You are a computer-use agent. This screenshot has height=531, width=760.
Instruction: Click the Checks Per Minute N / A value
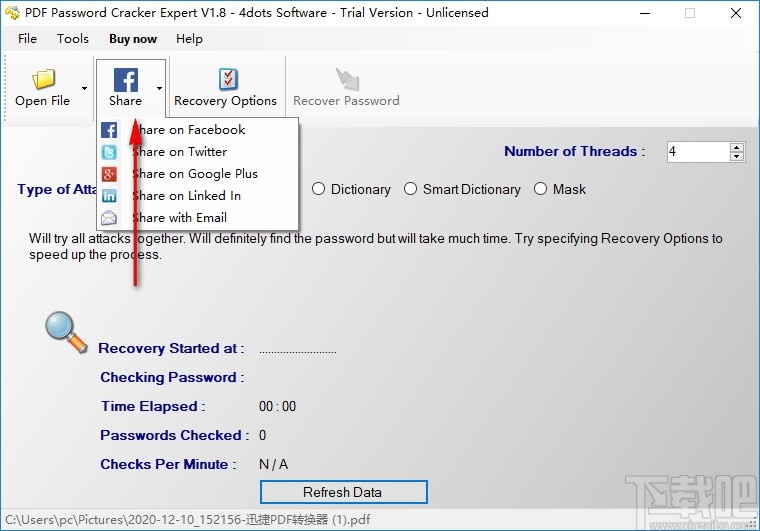273,464
